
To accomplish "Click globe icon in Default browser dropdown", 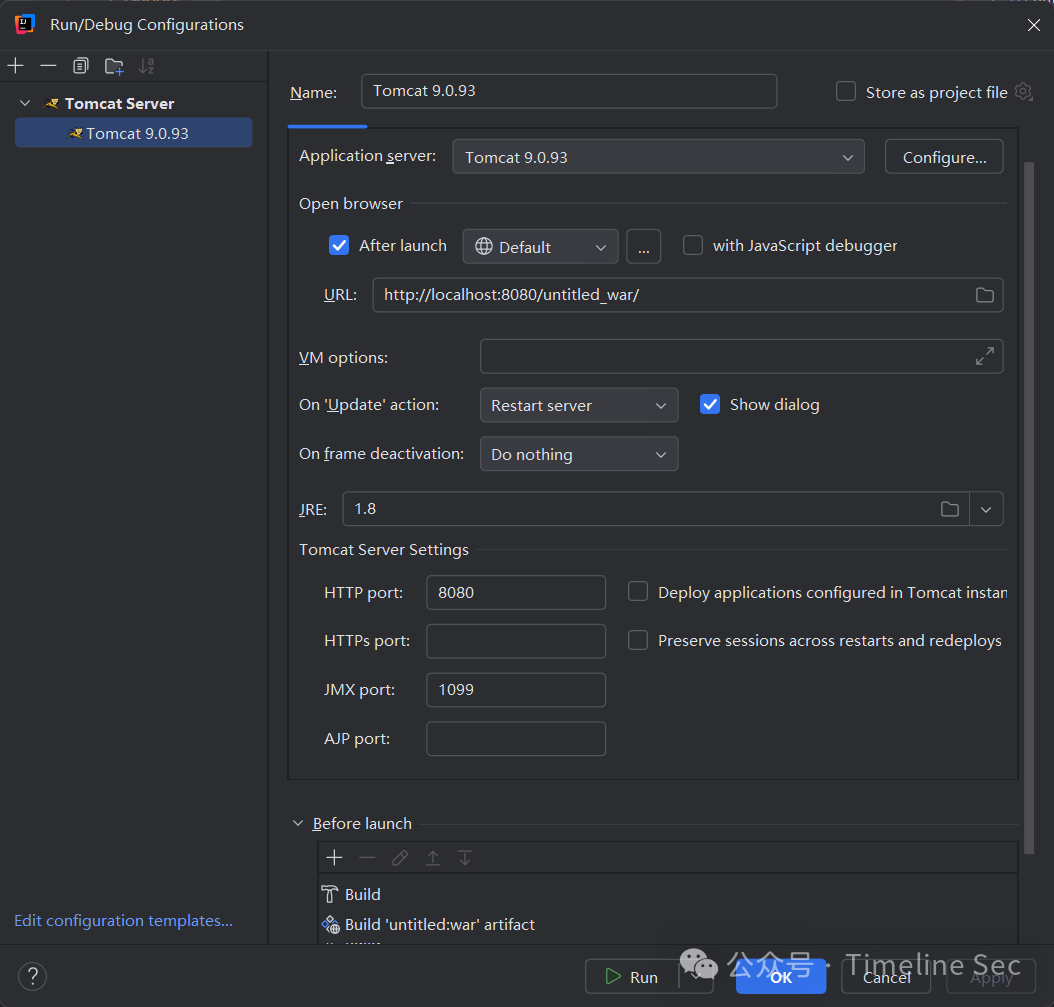I will click(x=484, y=247).
